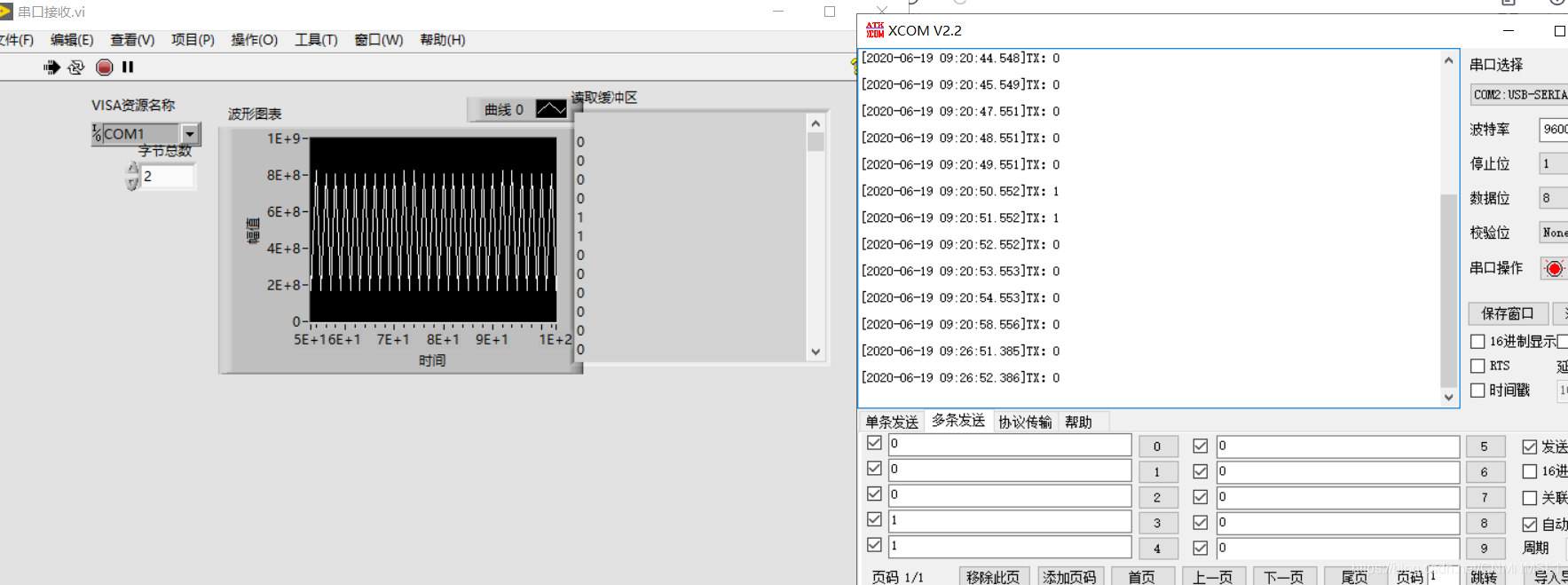The image size is (1568, 585).
Task: Toggle the 关联 checkbox
Action: (1530, 498)
